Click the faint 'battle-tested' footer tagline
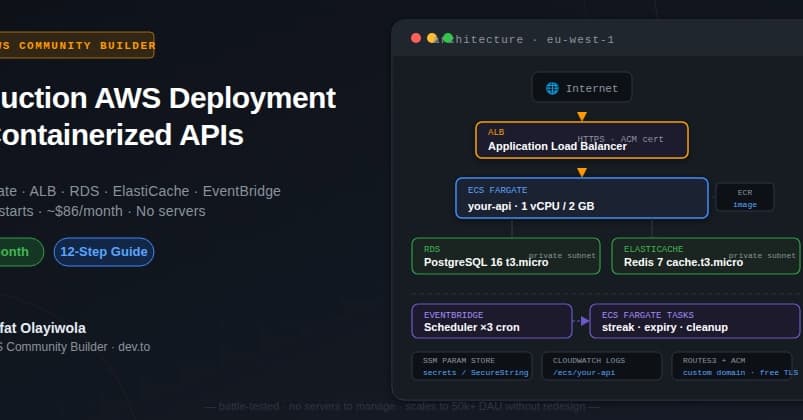 point(402,406)
